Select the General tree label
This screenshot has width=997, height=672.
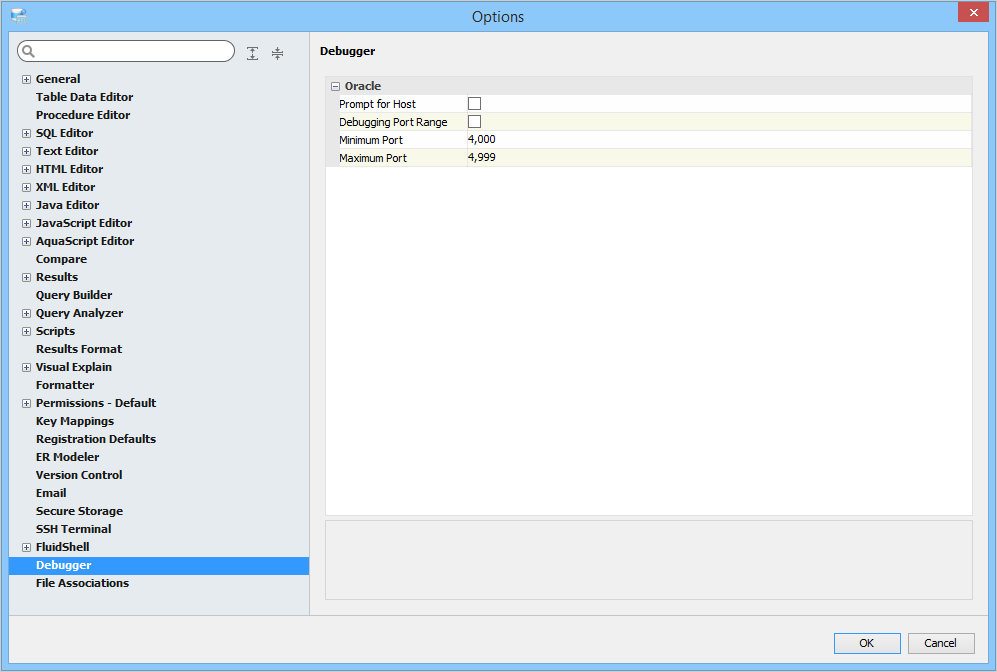58,79
